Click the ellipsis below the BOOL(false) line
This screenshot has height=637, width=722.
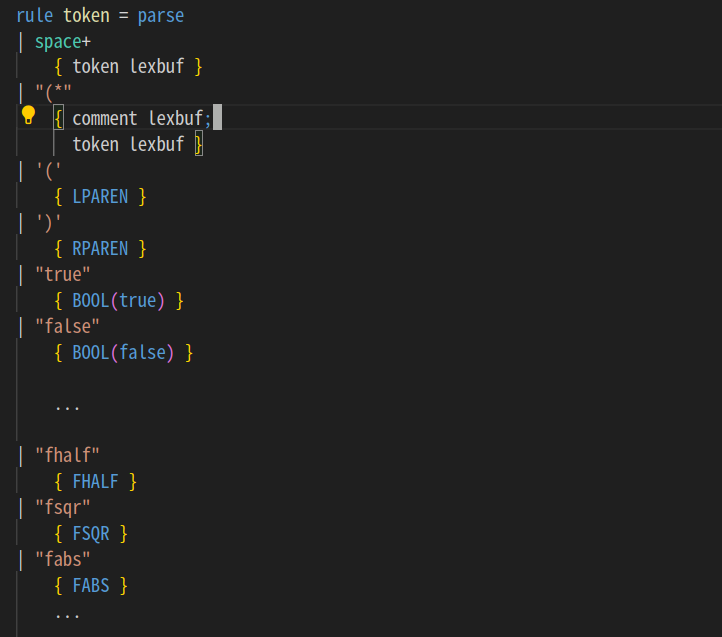pos(67,407)
